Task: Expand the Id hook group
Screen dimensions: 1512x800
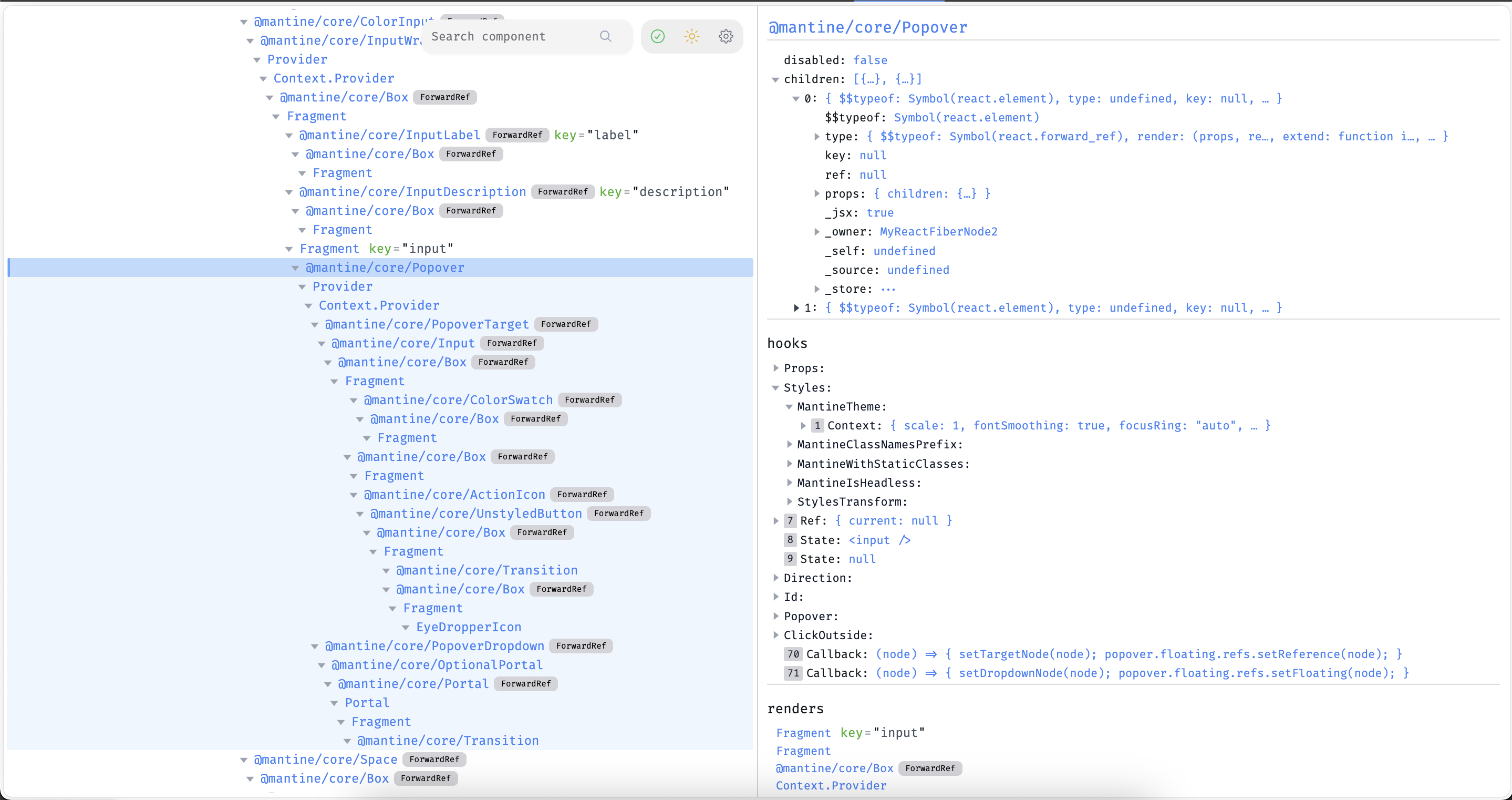Action: coord(775,596)
